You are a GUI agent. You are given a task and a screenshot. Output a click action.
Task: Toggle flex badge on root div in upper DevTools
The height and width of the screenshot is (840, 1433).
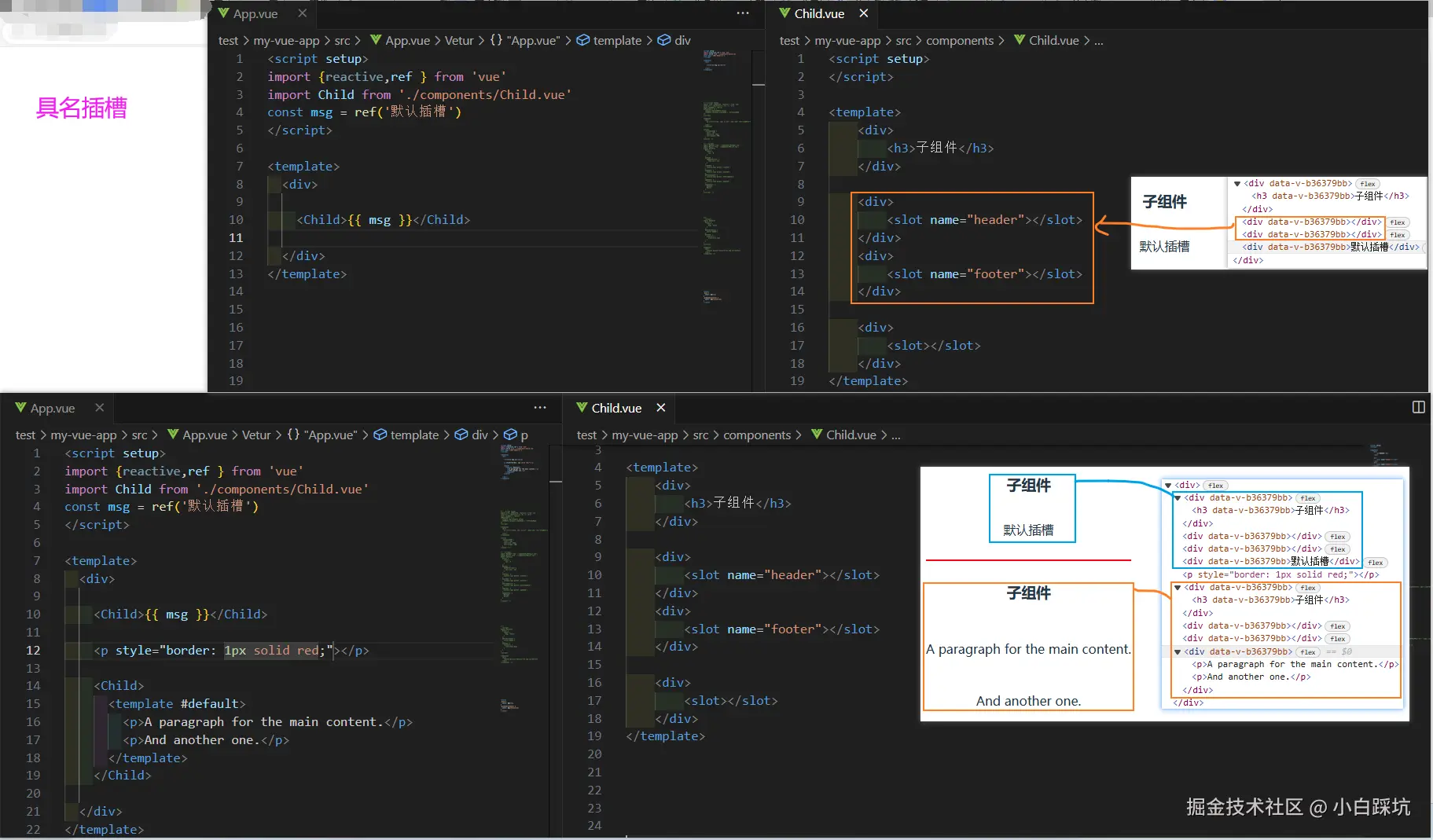tap(1368, 184)
